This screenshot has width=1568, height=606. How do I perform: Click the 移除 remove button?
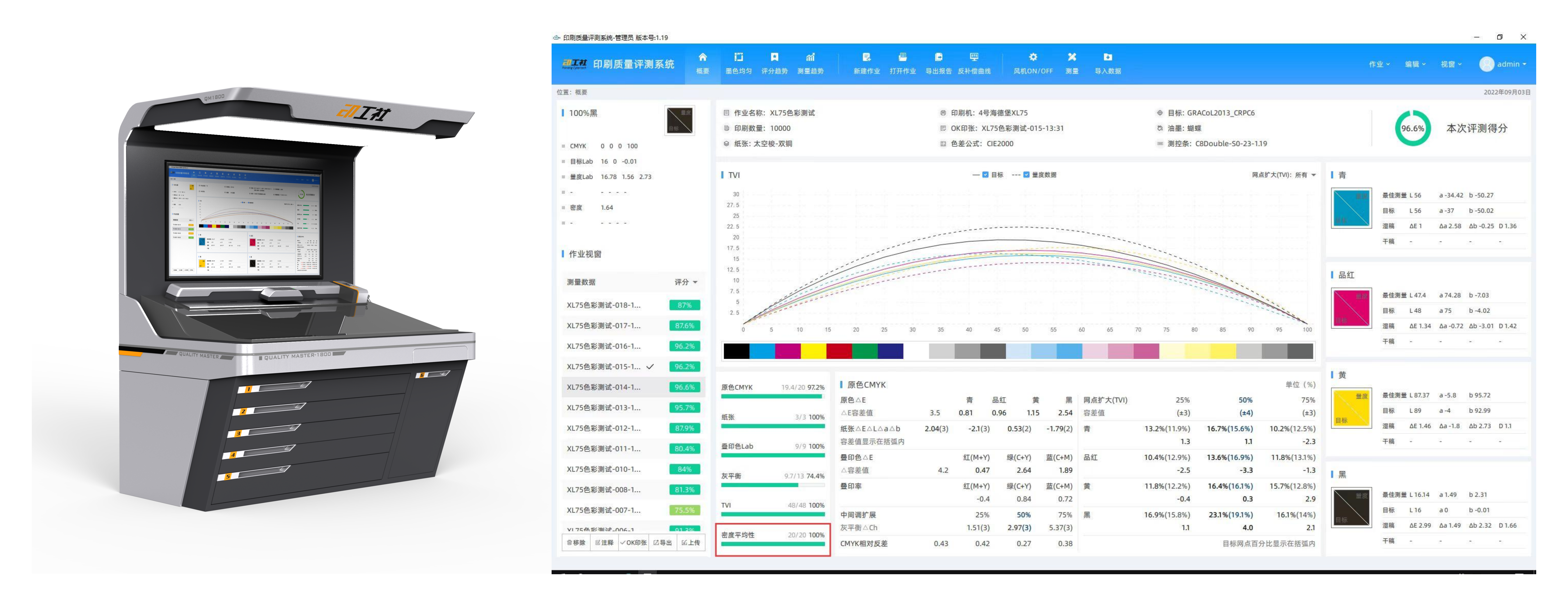click(x=576, y=543)
